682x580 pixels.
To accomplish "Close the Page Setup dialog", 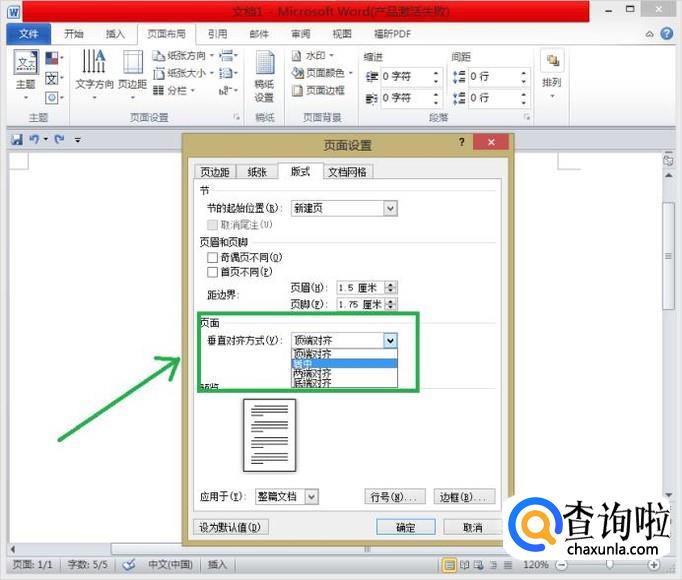I will 491,142.
